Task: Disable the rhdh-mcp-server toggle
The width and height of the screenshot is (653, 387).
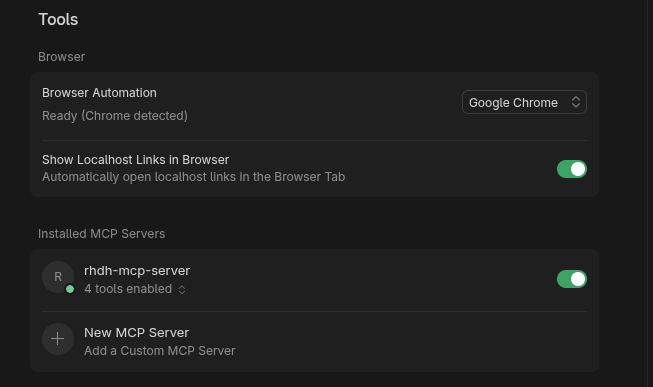Action: tap(571, 279)
